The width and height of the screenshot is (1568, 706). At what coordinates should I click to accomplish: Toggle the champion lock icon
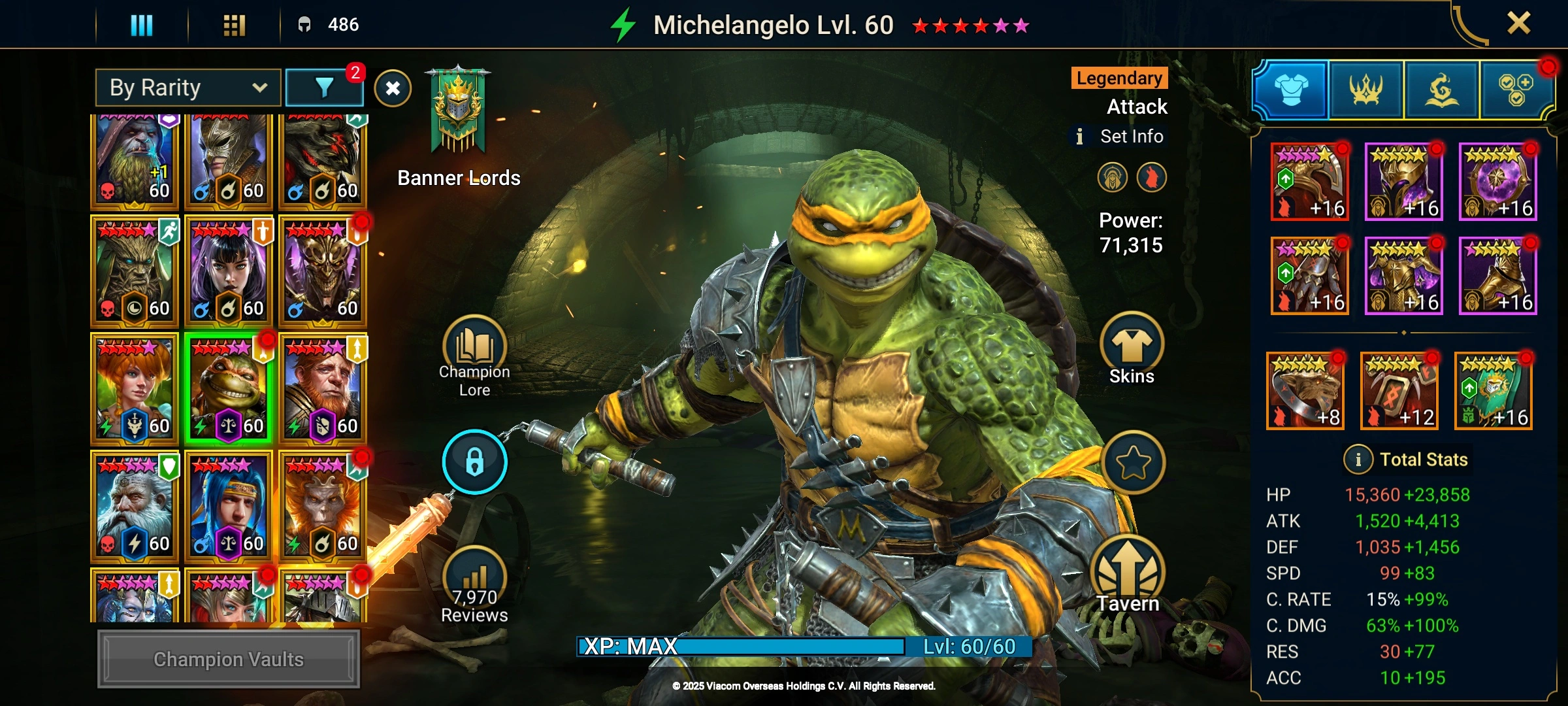tap(474, 462)
